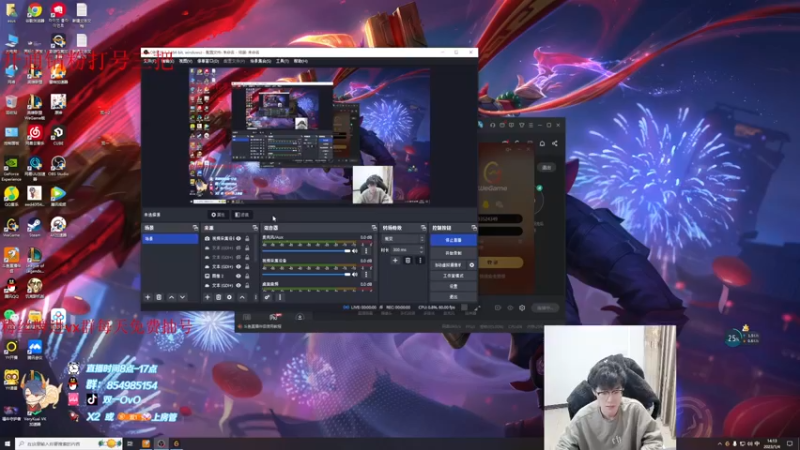Pop out audio mixer dock panel

click(x=374, y=228)
